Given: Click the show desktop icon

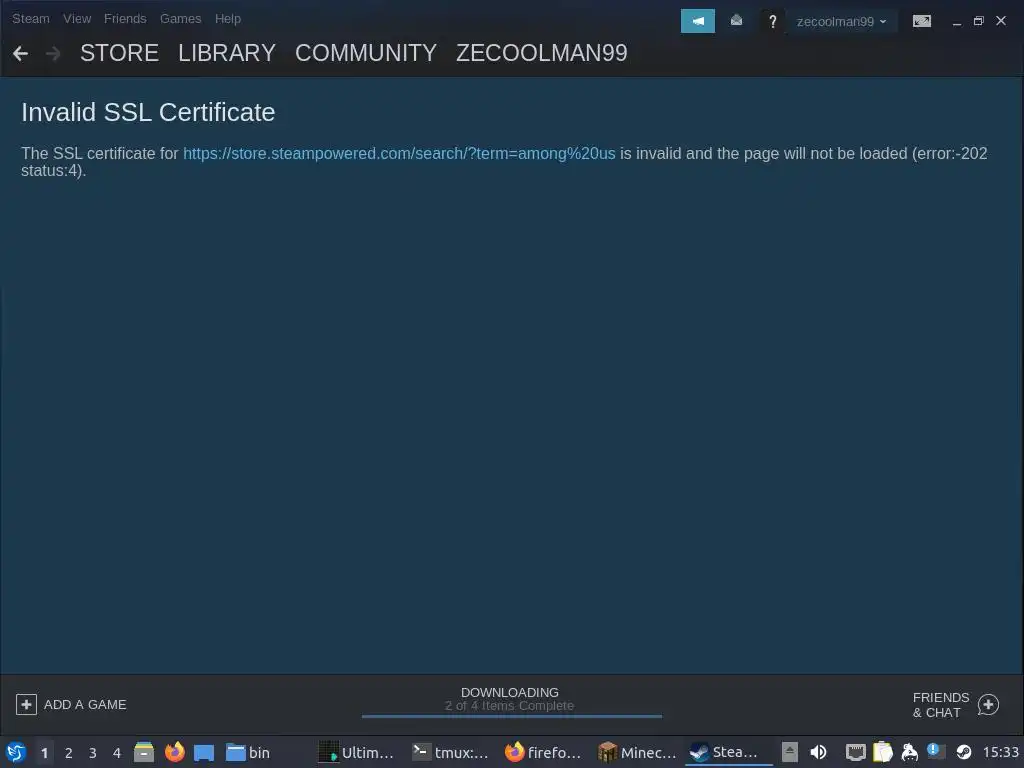Looking at the screenshot, I should tap(204, 752).
